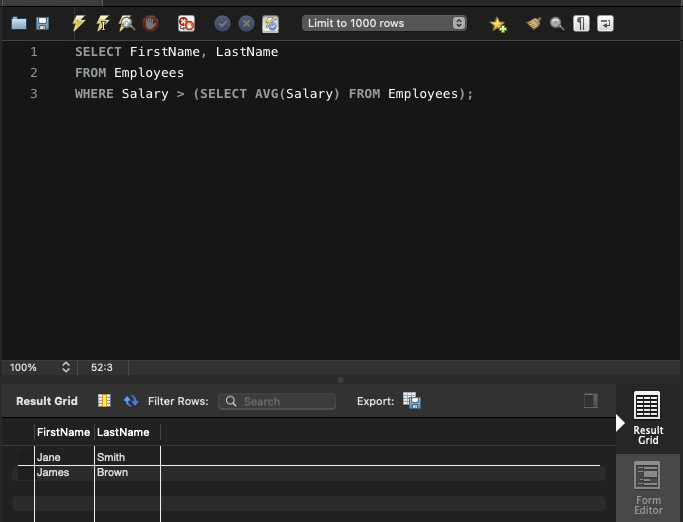Stop the running query

150,23
